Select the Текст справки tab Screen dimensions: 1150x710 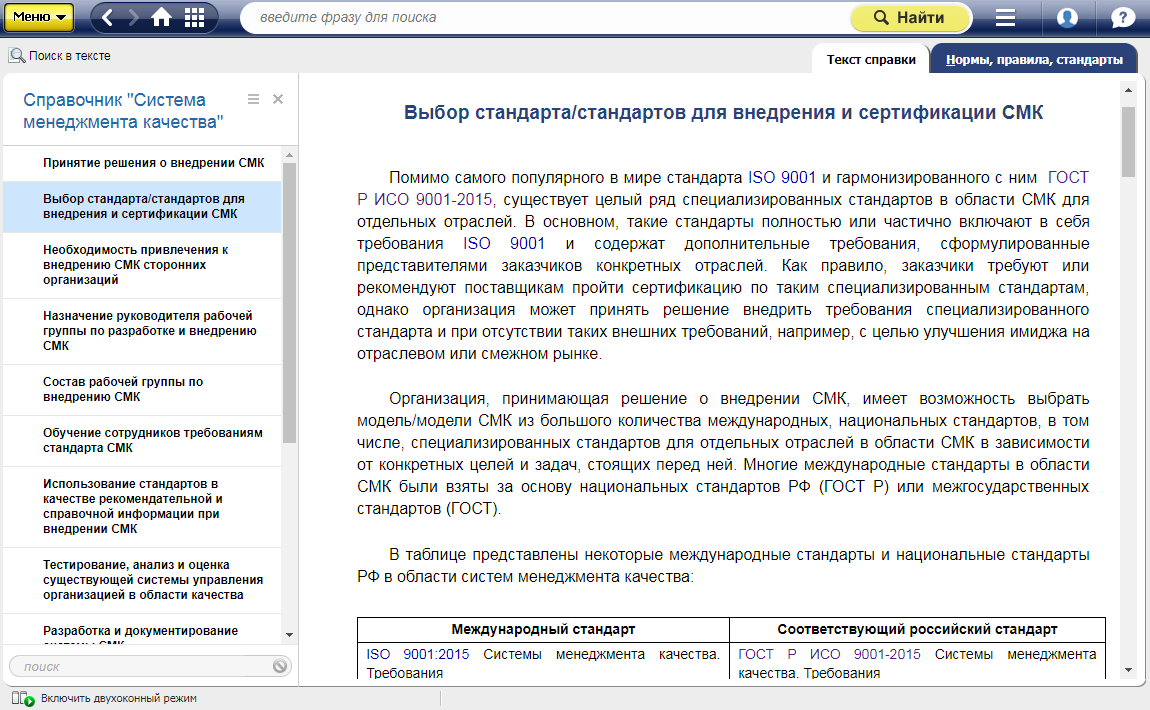(x=870, y=60)
